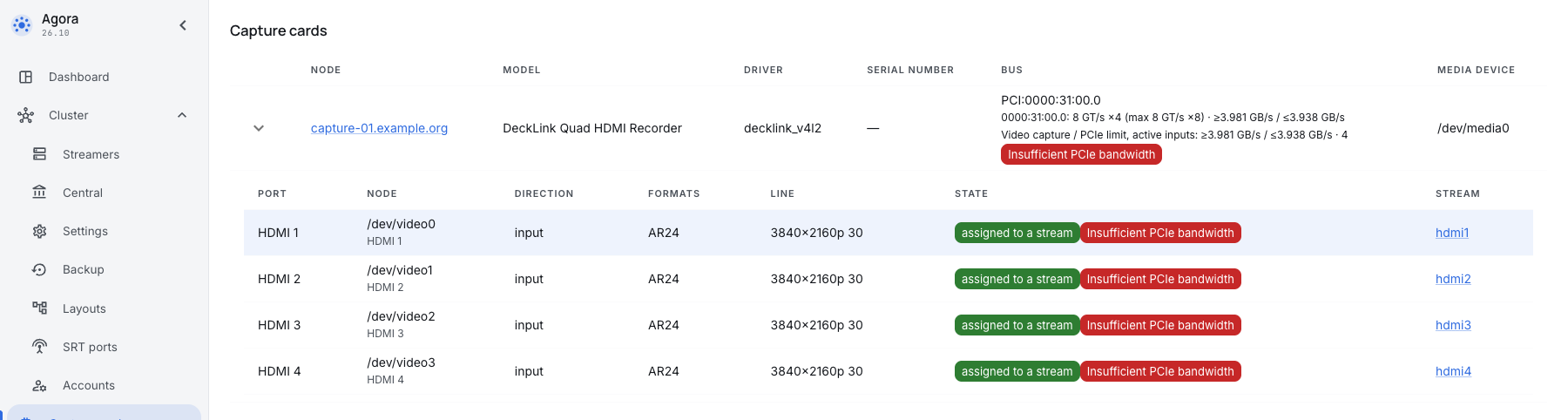Click HDMI 4 Insufficient PCIe bandwidth badge
The image size is (1568, 420).
point(1160,371)
